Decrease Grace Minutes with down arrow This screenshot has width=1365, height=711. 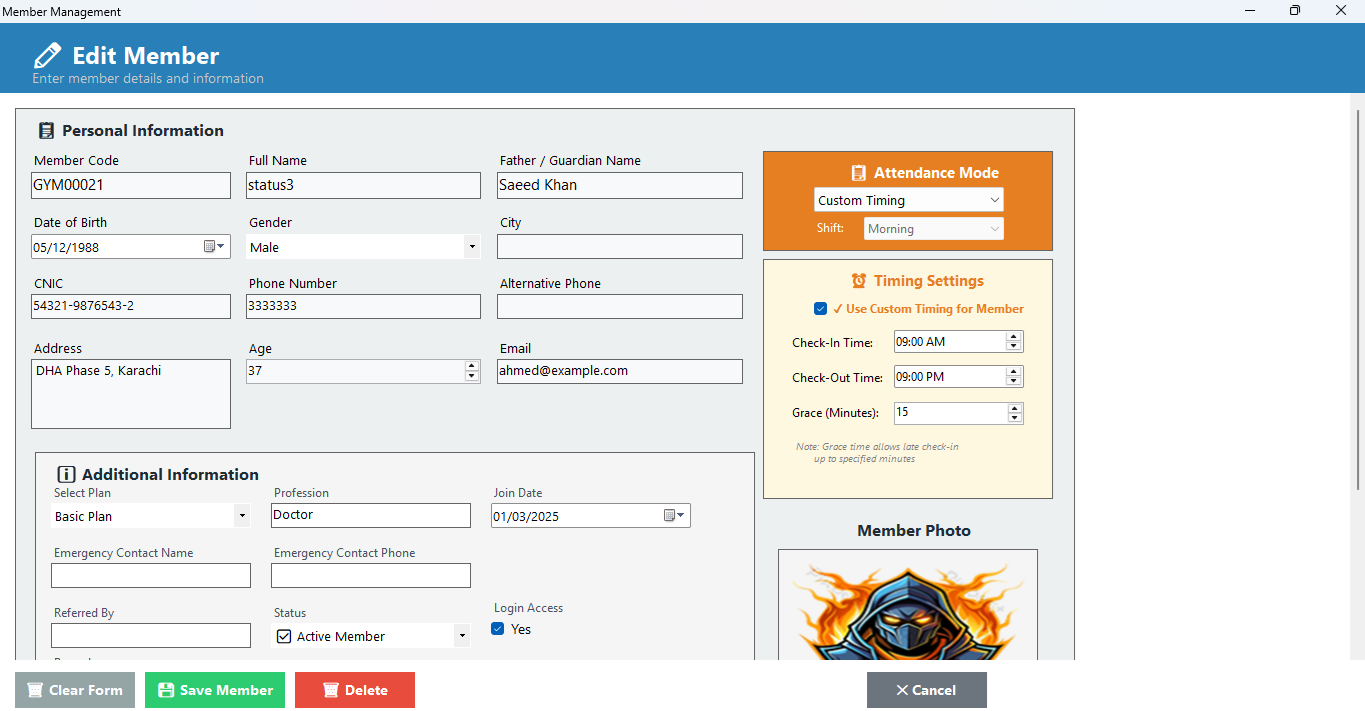click(1015, 418)
